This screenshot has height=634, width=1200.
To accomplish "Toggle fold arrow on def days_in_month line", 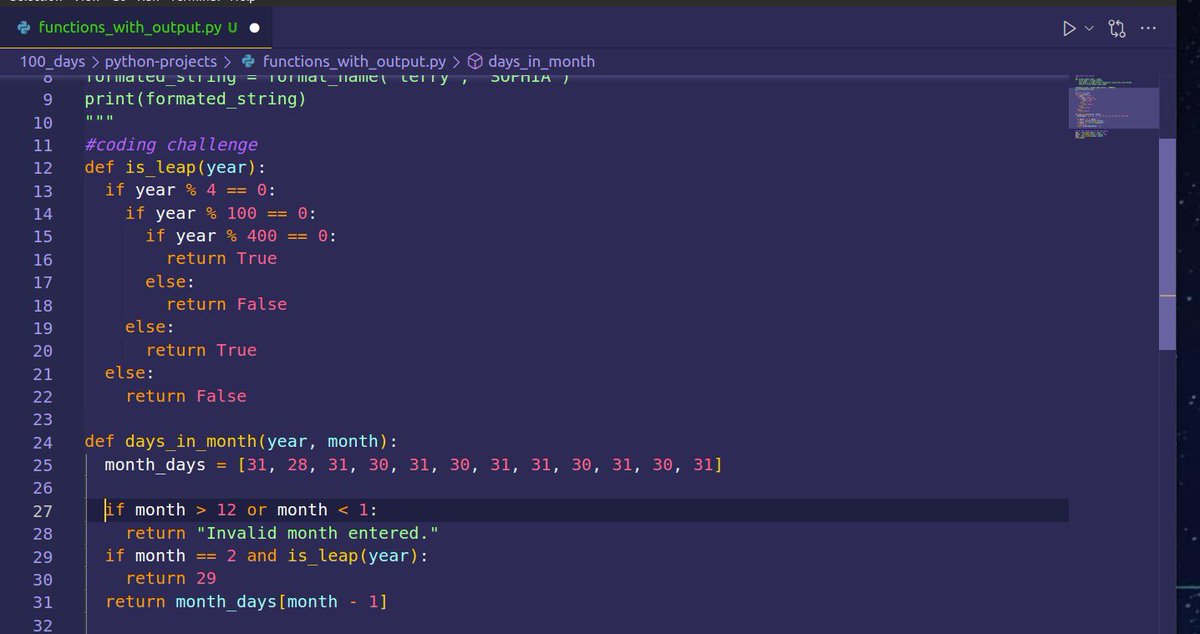I will pyautogui.click(x=68, y=442).
